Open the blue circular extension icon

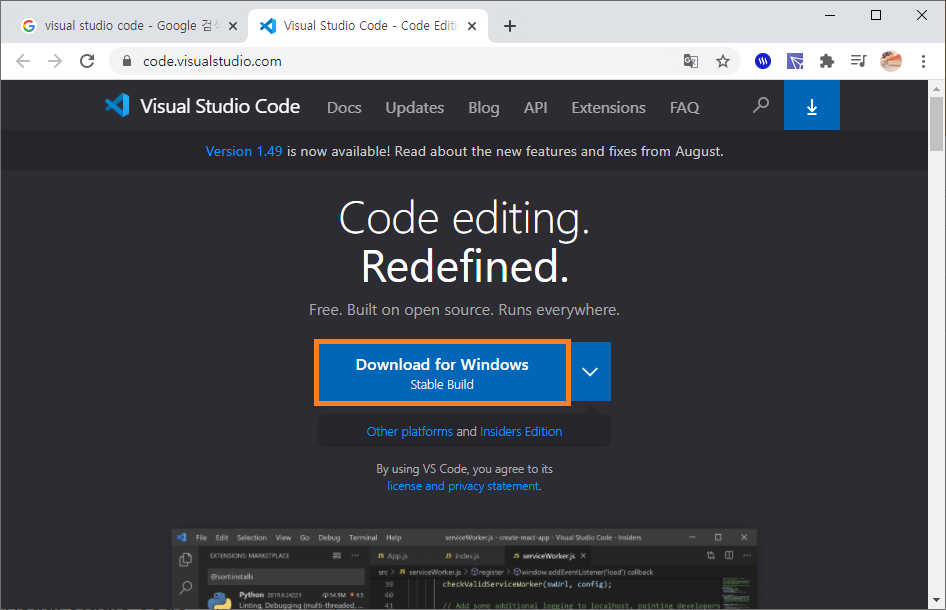(x=763, y=61)
